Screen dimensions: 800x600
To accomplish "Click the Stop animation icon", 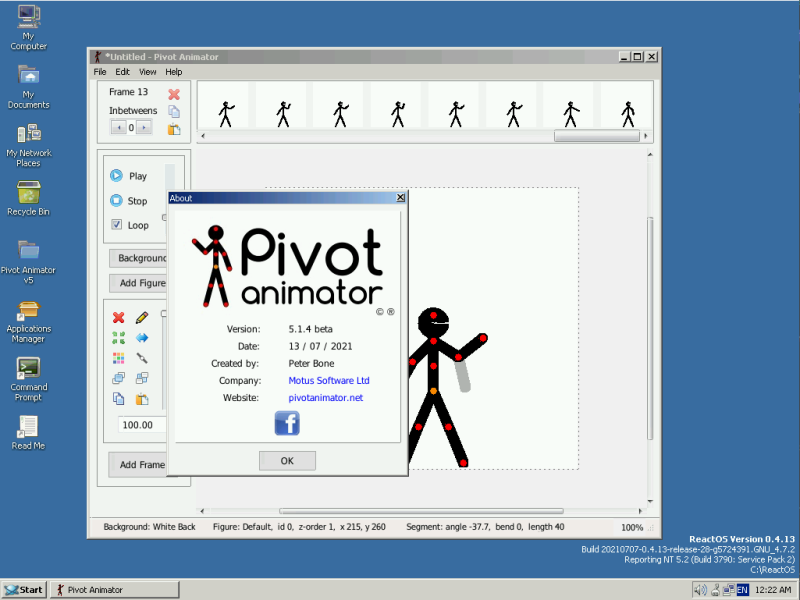I will [x=116, y=201].
